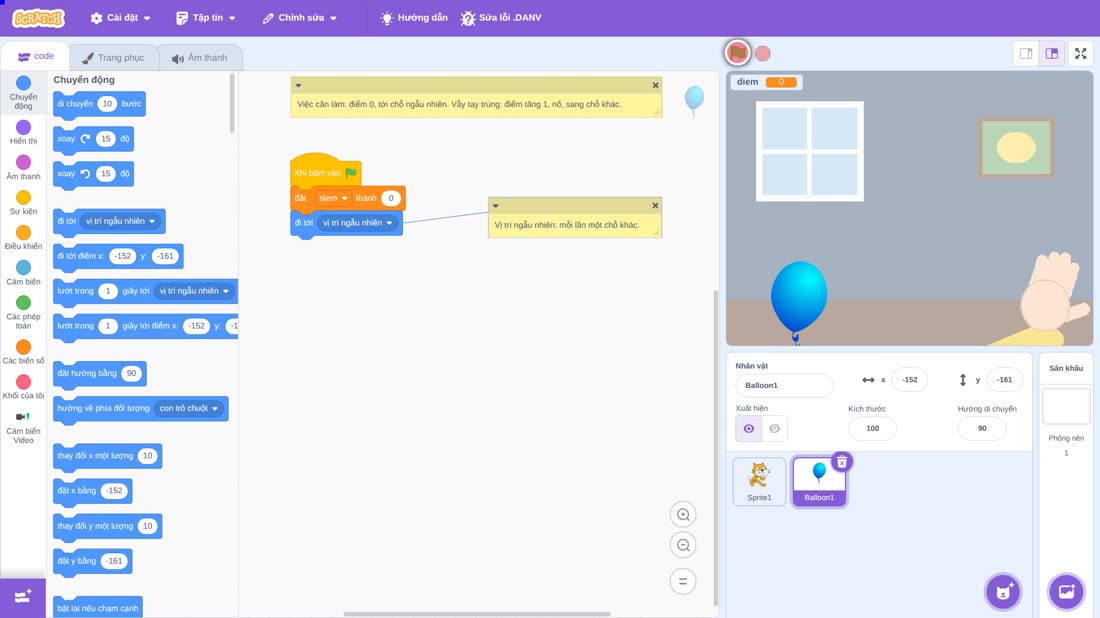Stop the project with red stop button
The image size is (1100, 618).
pos(763,53)
